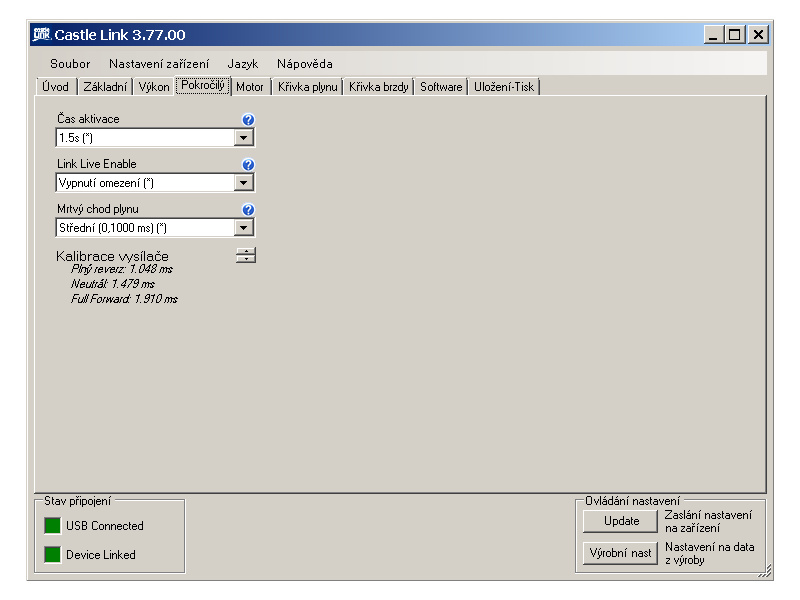800x600 pixels.
Task: Open the Nastavení zařízení menu
Action: (x=159, y=63)
